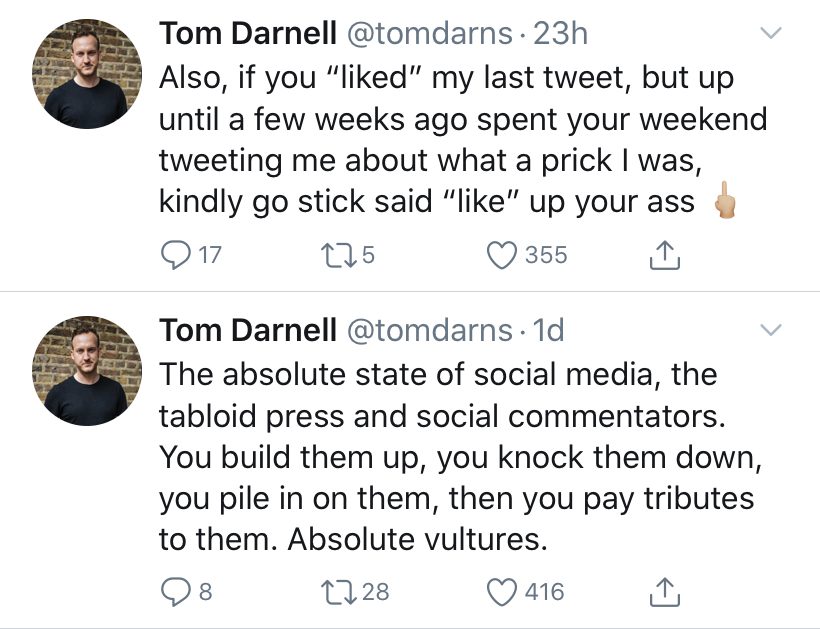Expand the options chevron on the 1d tweet

point(769,329)
